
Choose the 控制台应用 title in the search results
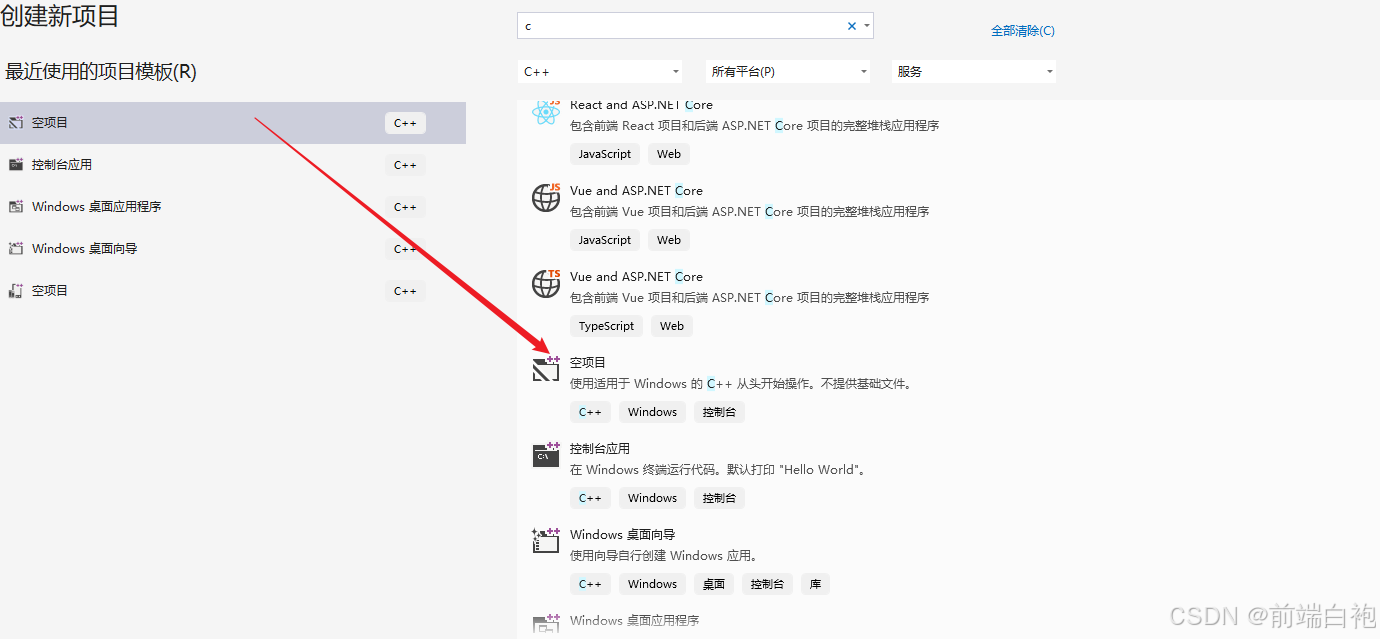pos(600,449)
